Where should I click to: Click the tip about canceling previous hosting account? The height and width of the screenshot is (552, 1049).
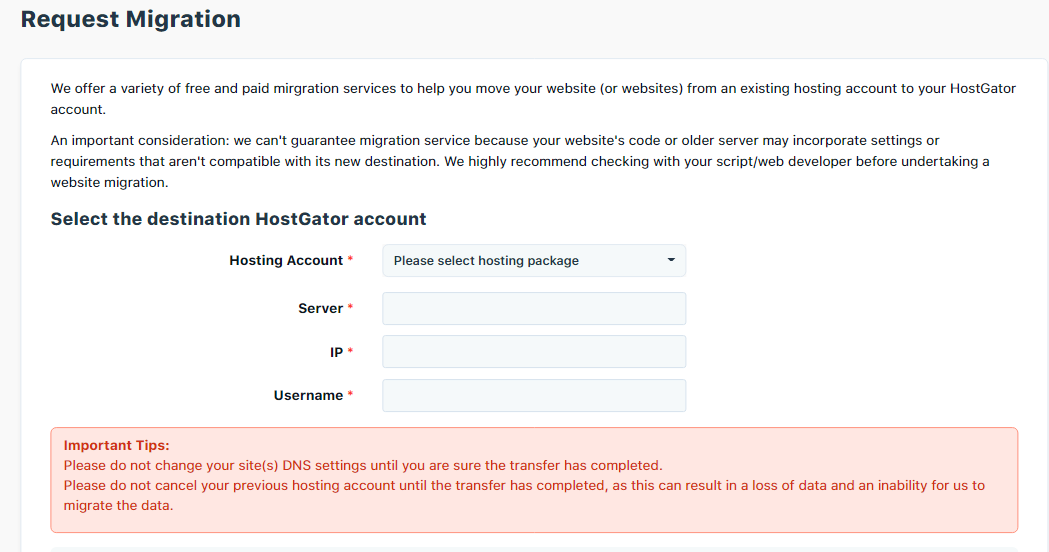tap(524, 495)
